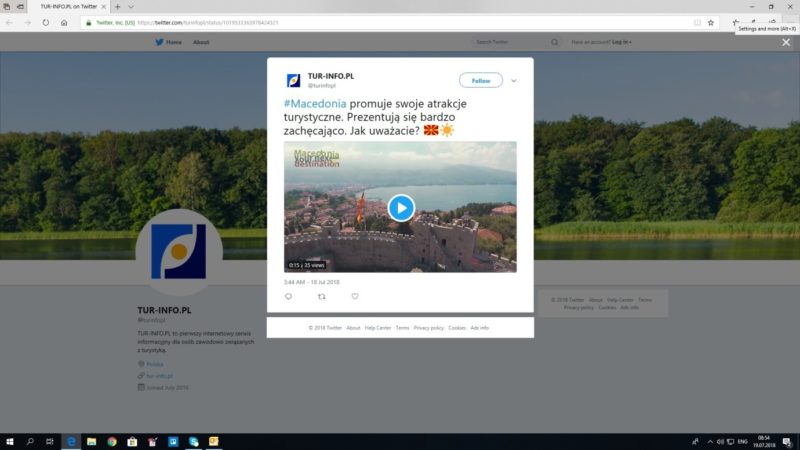Screen dimensions: 800x450
Task: Open Windows Start menu
Action: (10, 441)
